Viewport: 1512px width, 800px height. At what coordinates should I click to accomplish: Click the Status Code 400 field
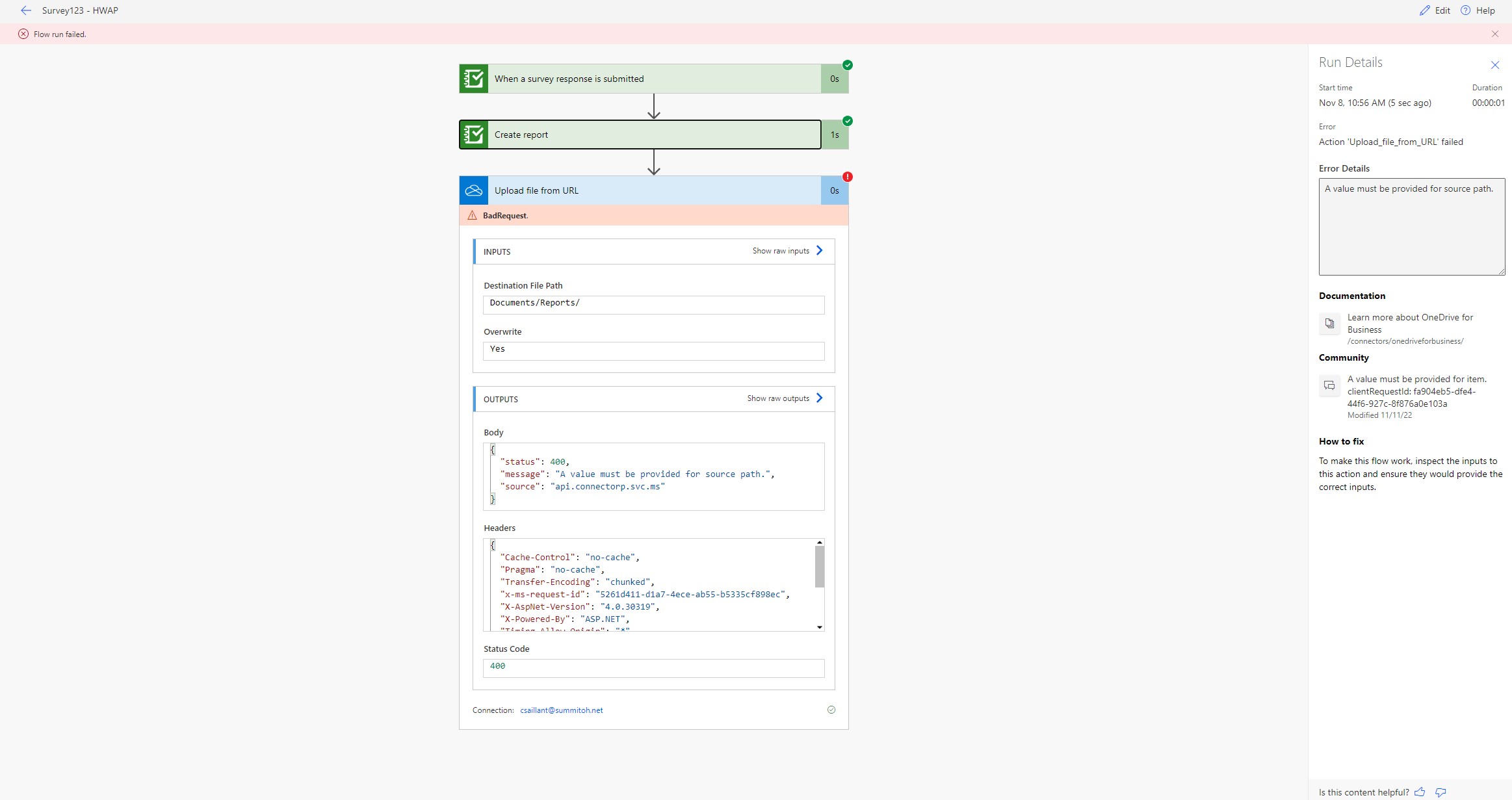[x=654, y=668]
